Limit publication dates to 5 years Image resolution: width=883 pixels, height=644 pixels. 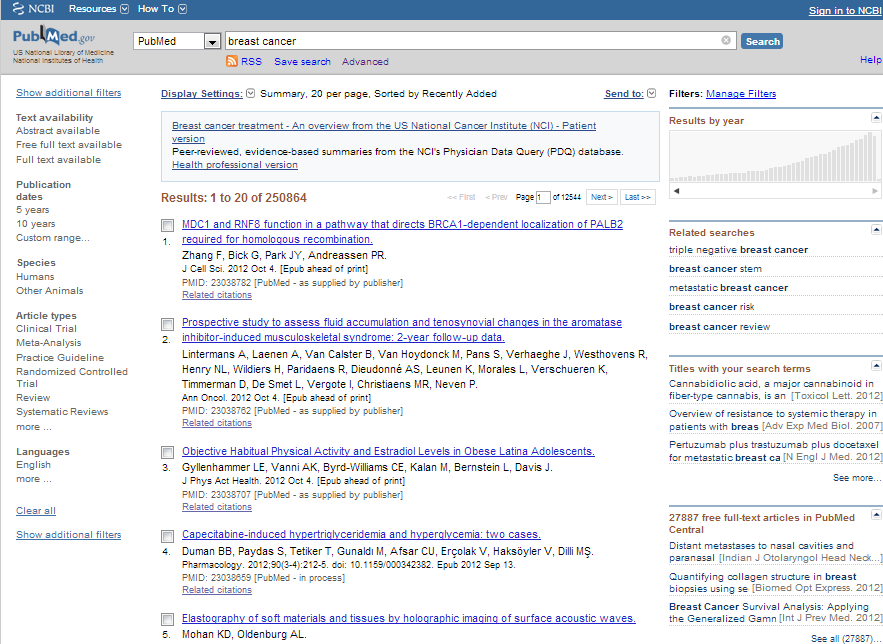tap(33, 210)
